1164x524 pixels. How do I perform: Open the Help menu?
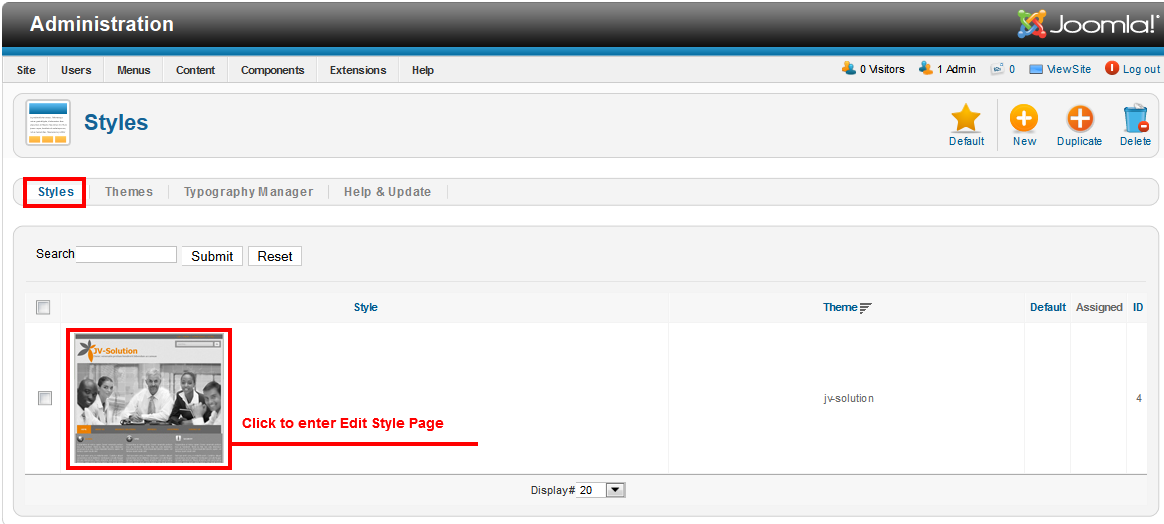pos(422,70)
